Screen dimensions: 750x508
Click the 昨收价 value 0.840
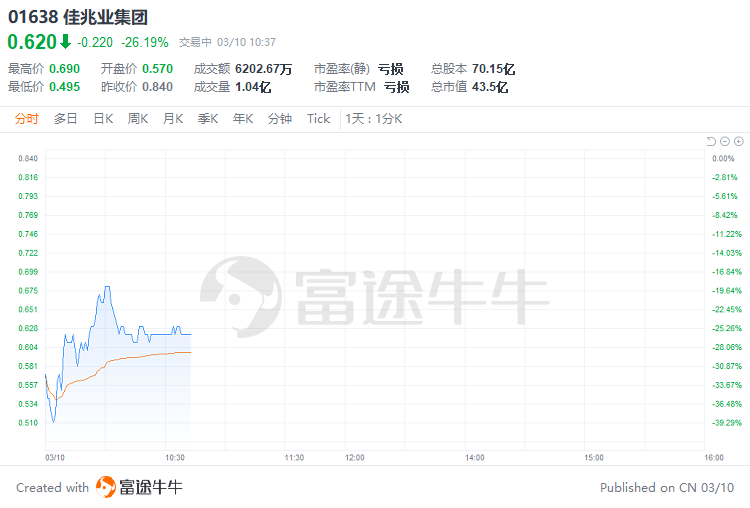[157, 87]
